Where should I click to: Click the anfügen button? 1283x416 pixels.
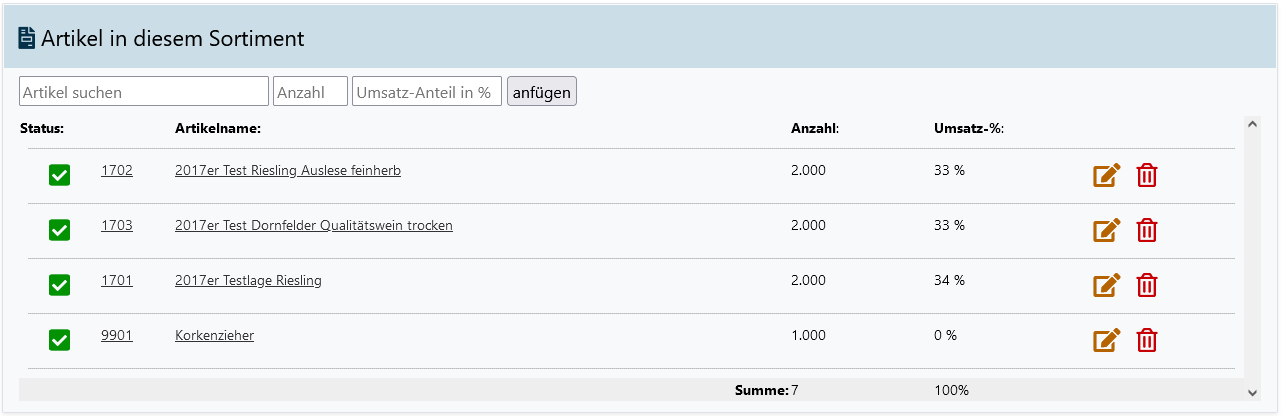pyautogui.click(x=541, y=92)
